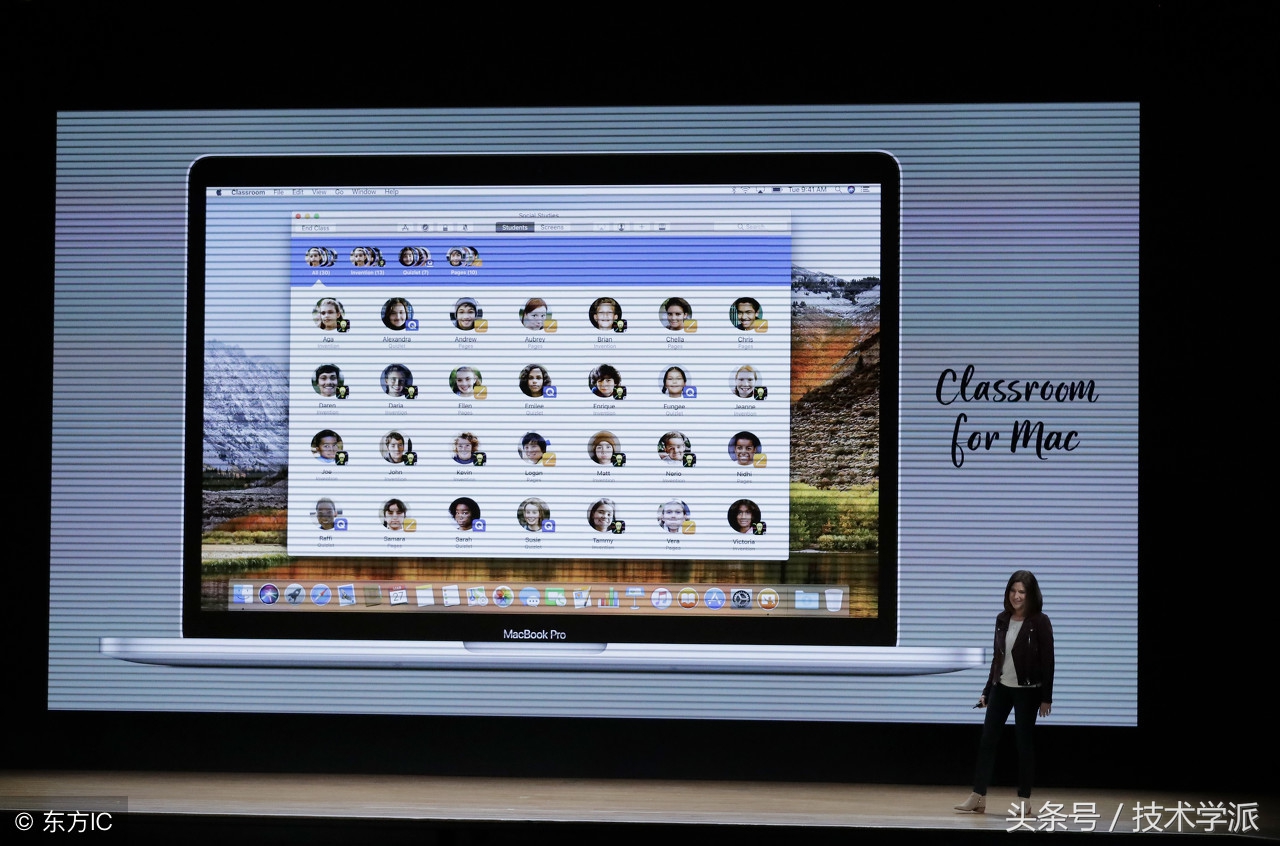Click the plus toolbar icon
This screenshot has height=846, width=1280.
tap(641, 228)
